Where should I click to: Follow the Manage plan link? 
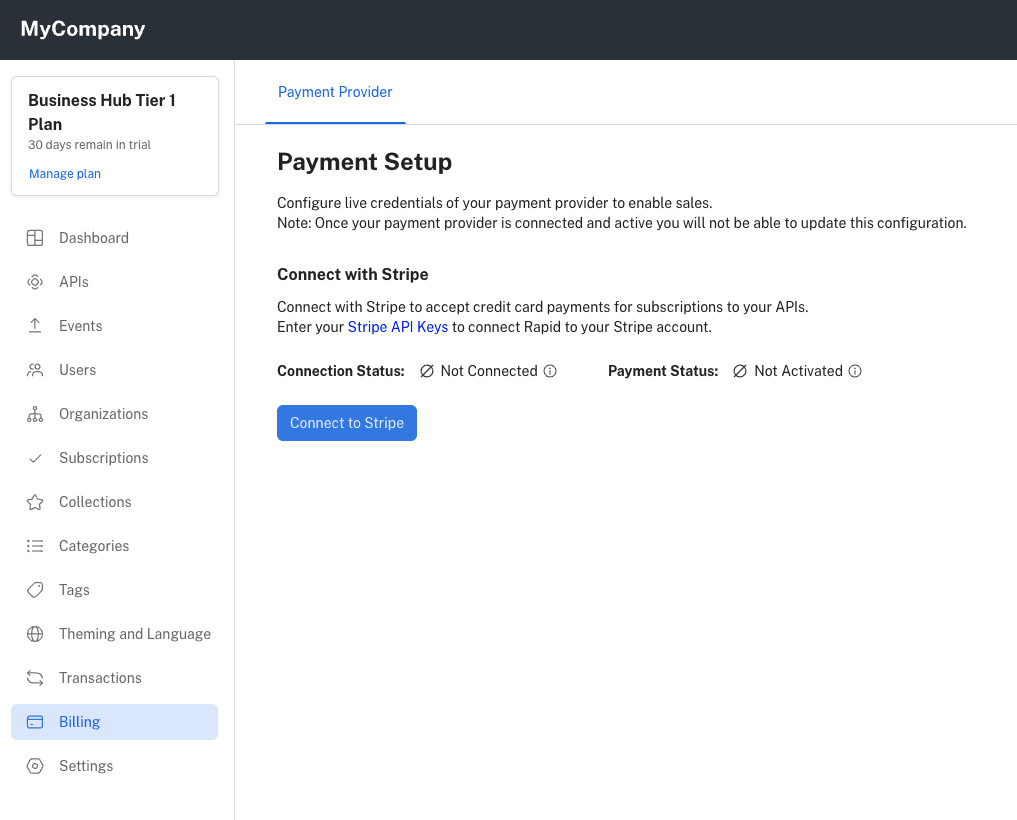[x=65, y=174]
